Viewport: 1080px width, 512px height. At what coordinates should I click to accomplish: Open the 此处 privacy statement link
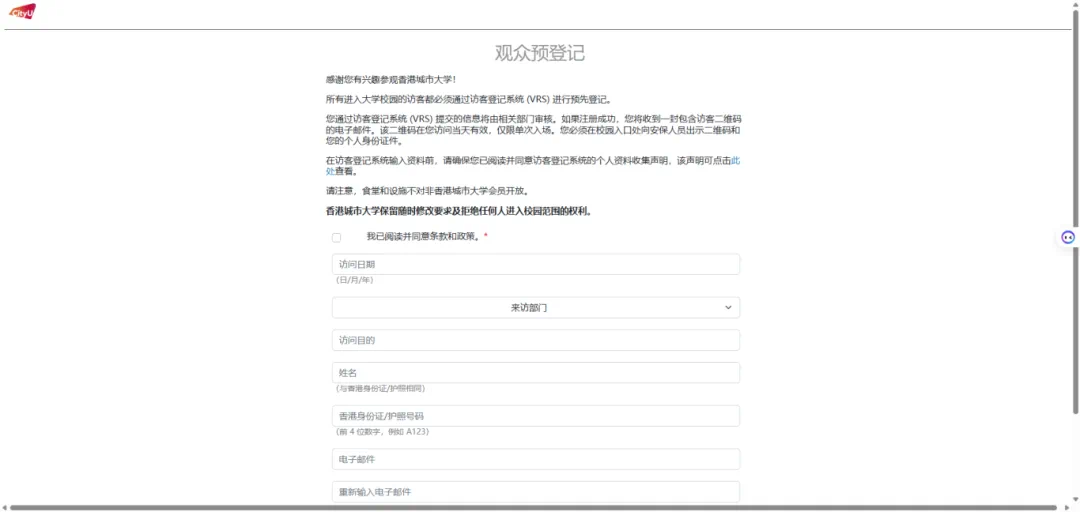[735, 160]
